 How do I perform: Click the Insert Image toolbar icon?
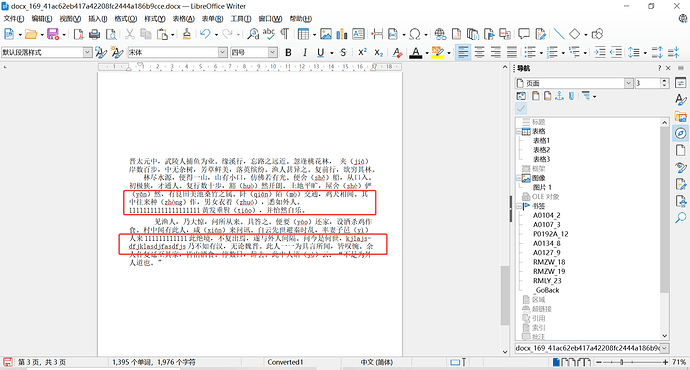(x=326, y=34)
